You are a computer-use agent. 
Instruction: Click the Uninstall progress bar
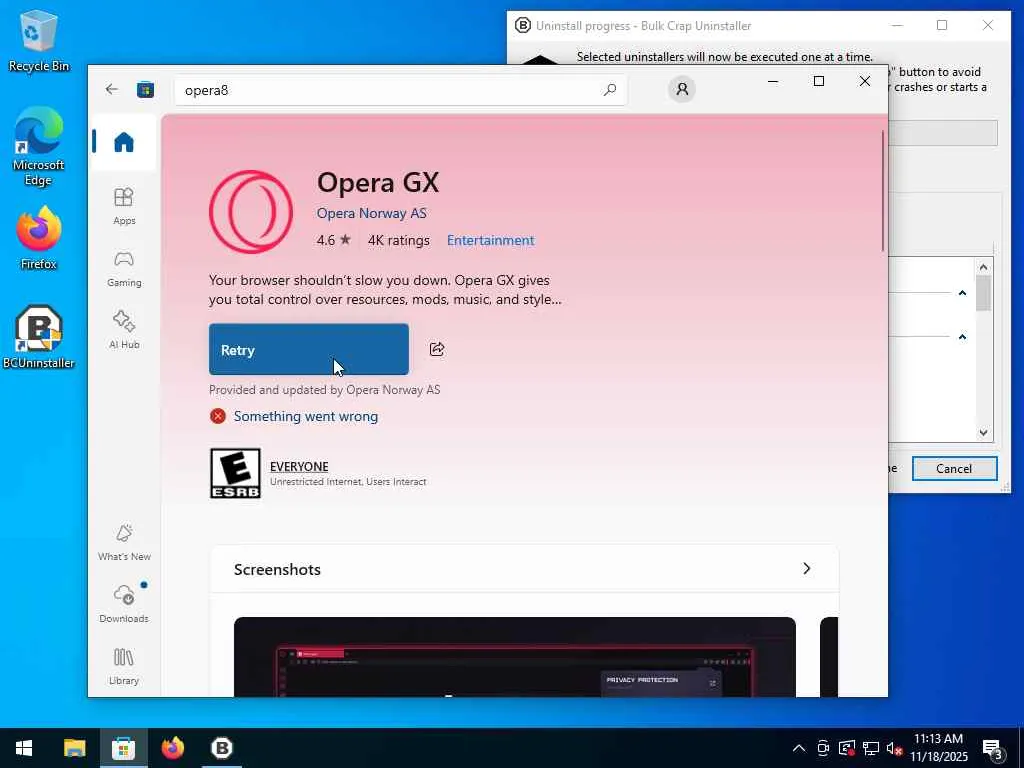coord(943,133)
